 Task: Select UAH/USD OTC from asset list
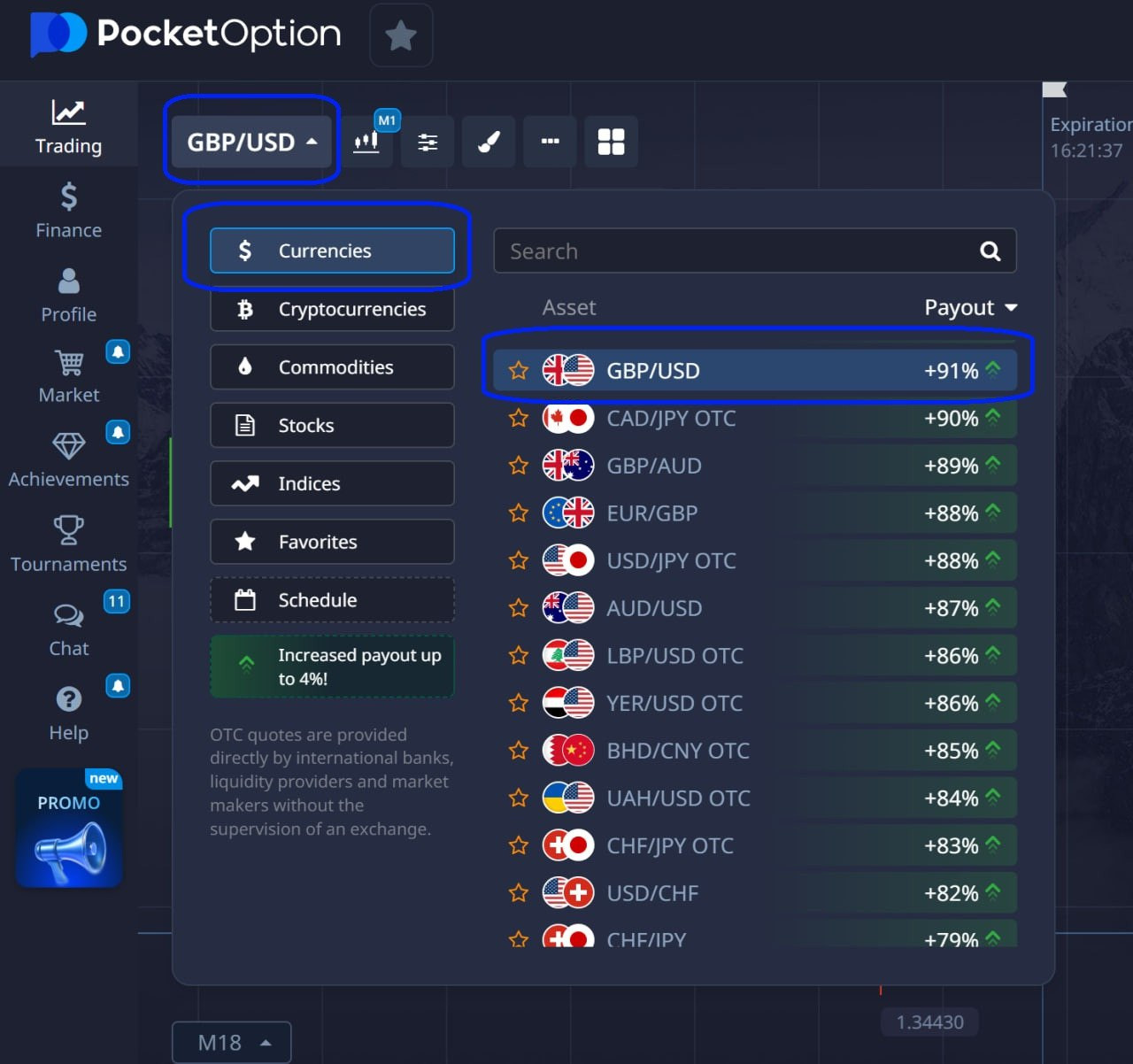[755, 798]
